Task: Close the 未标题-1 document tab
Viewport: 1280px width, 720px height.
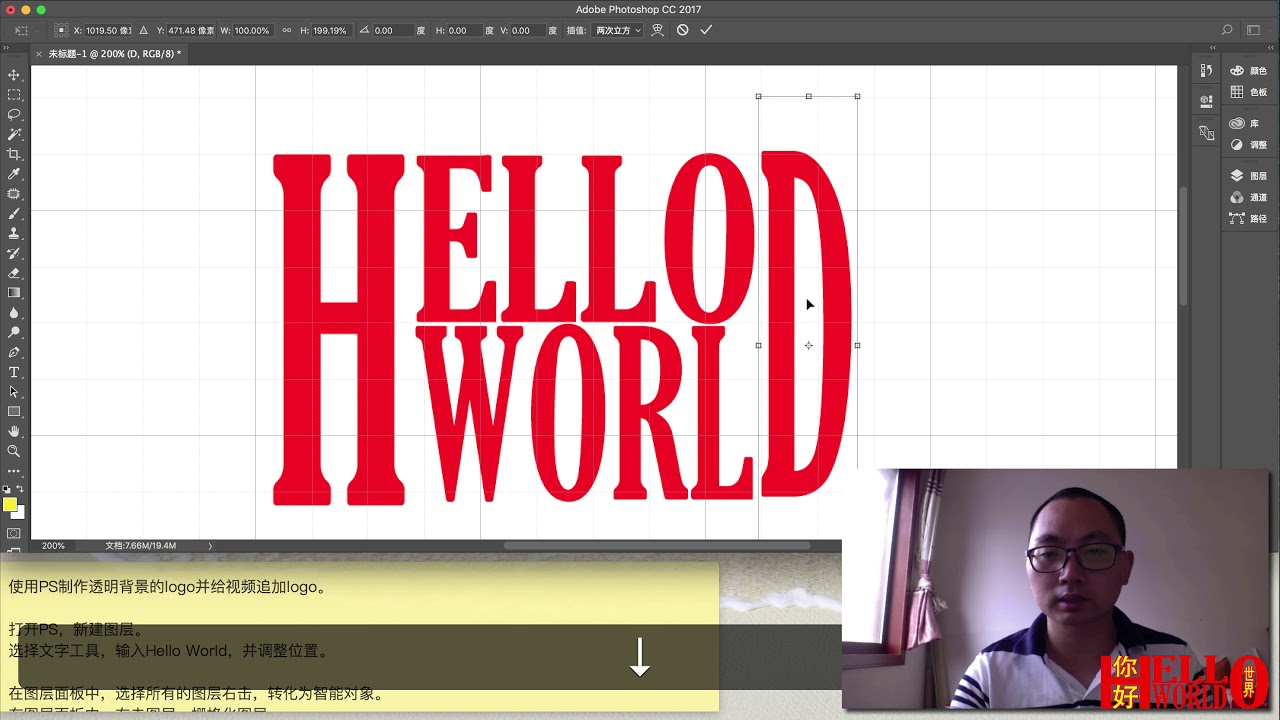Action: point(39,53)
